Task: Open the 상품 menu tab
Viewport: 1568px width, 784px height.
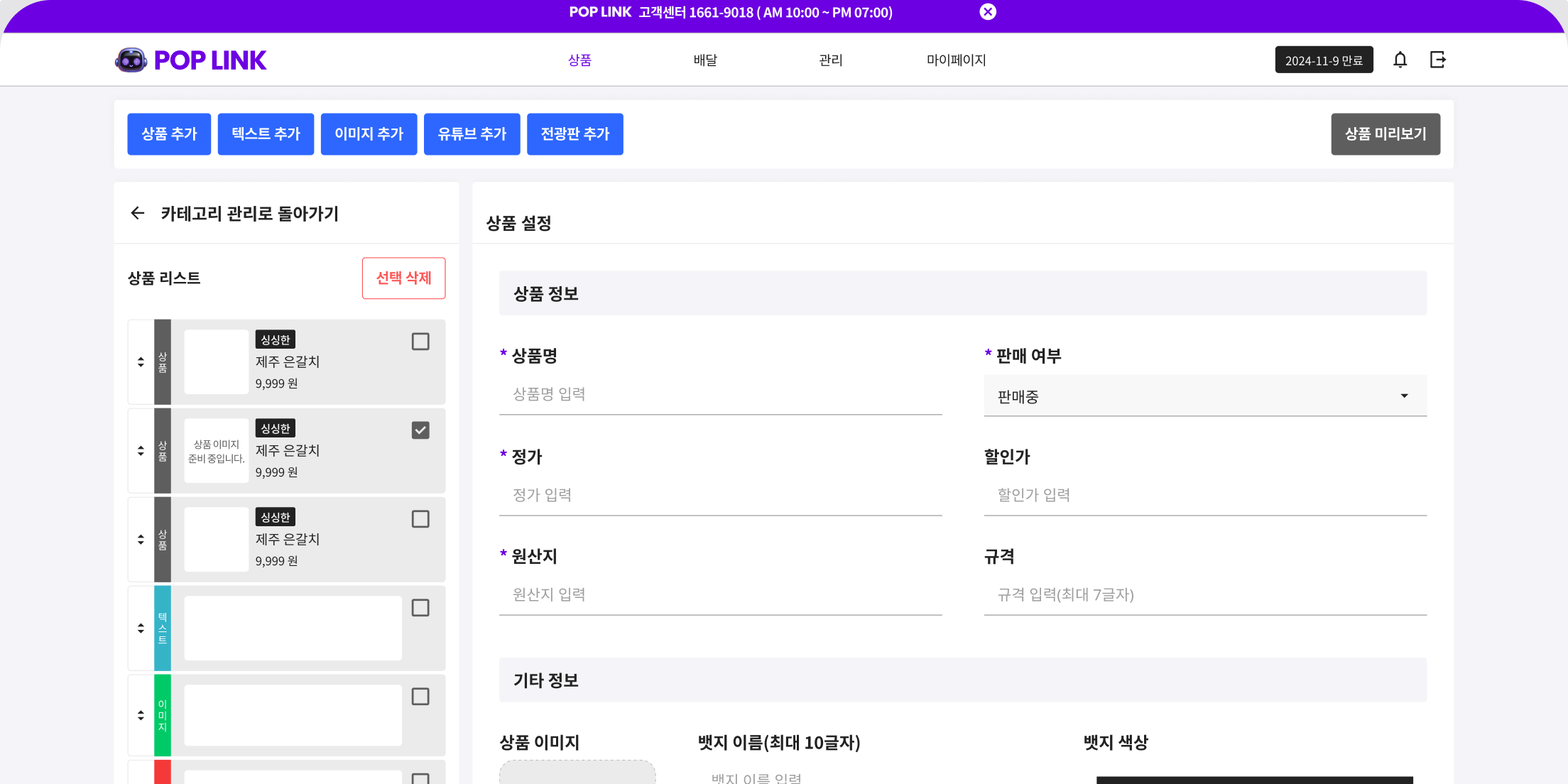Action: point(579,60)
